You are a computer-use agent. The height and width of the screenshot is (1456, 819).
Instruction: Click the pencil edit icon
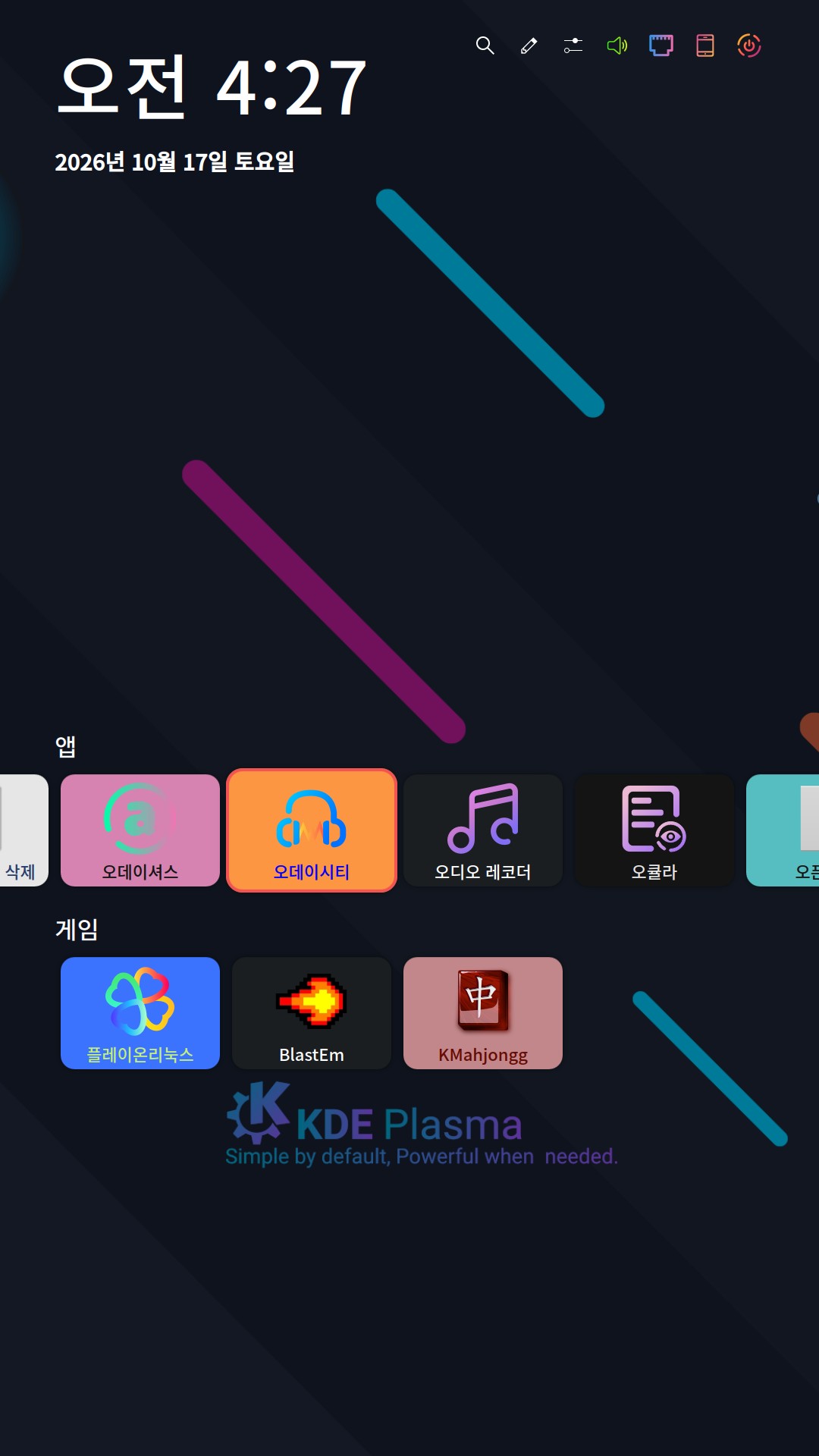pyautogui.click(x=529, y=45)
